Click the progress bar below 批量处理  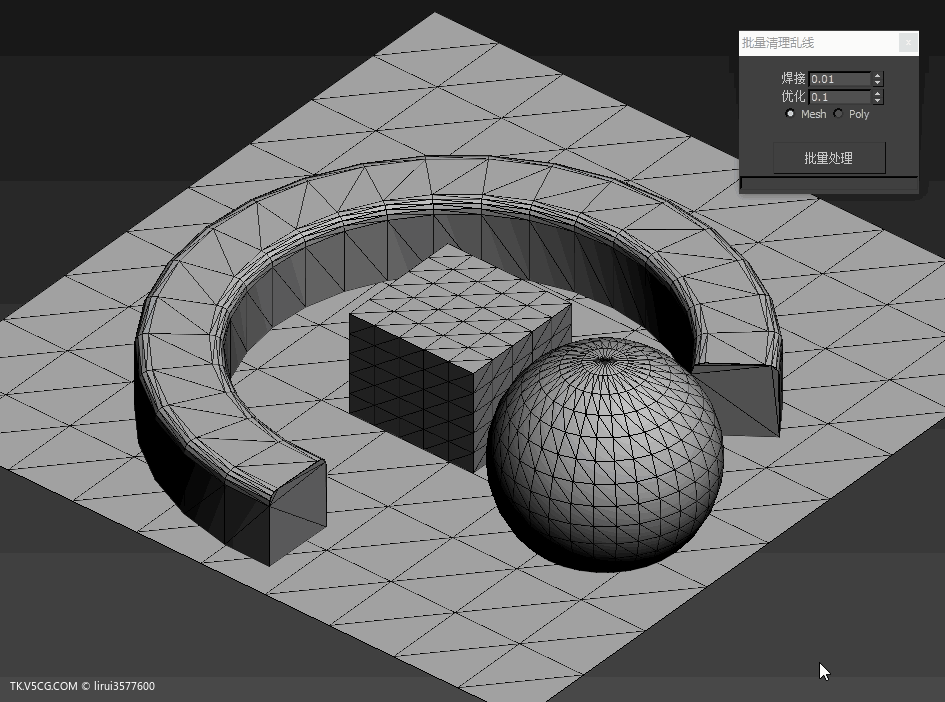pyautogui.click(x=829, y=184)
